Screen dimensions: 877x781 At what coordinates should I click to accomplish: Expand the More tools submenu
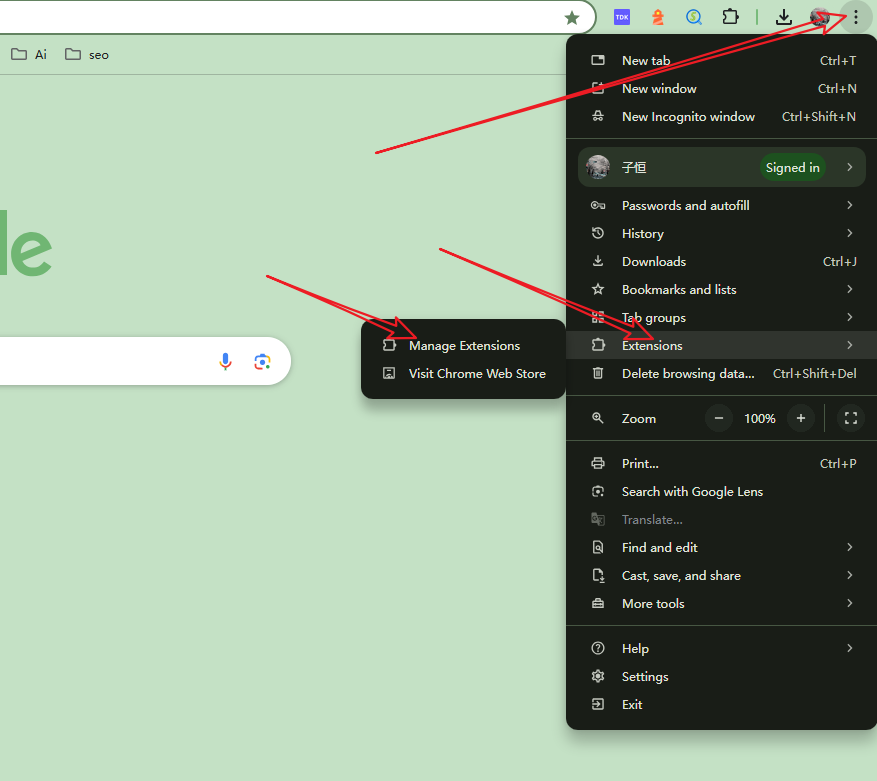tap(653, 603)
